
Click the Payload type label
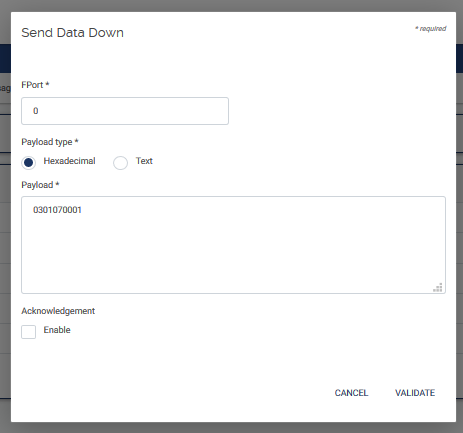click(50, 142)
